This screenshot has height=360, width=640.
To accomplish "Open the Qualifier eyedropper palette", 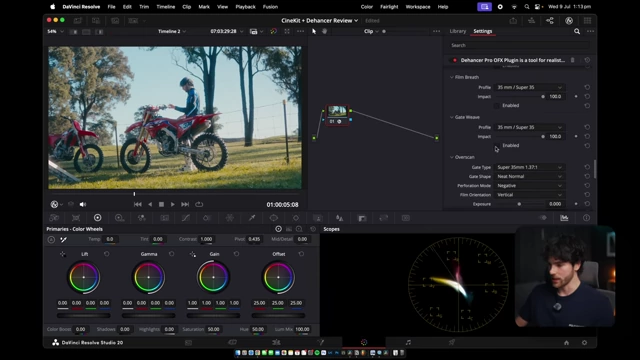I will pos(252,218).
